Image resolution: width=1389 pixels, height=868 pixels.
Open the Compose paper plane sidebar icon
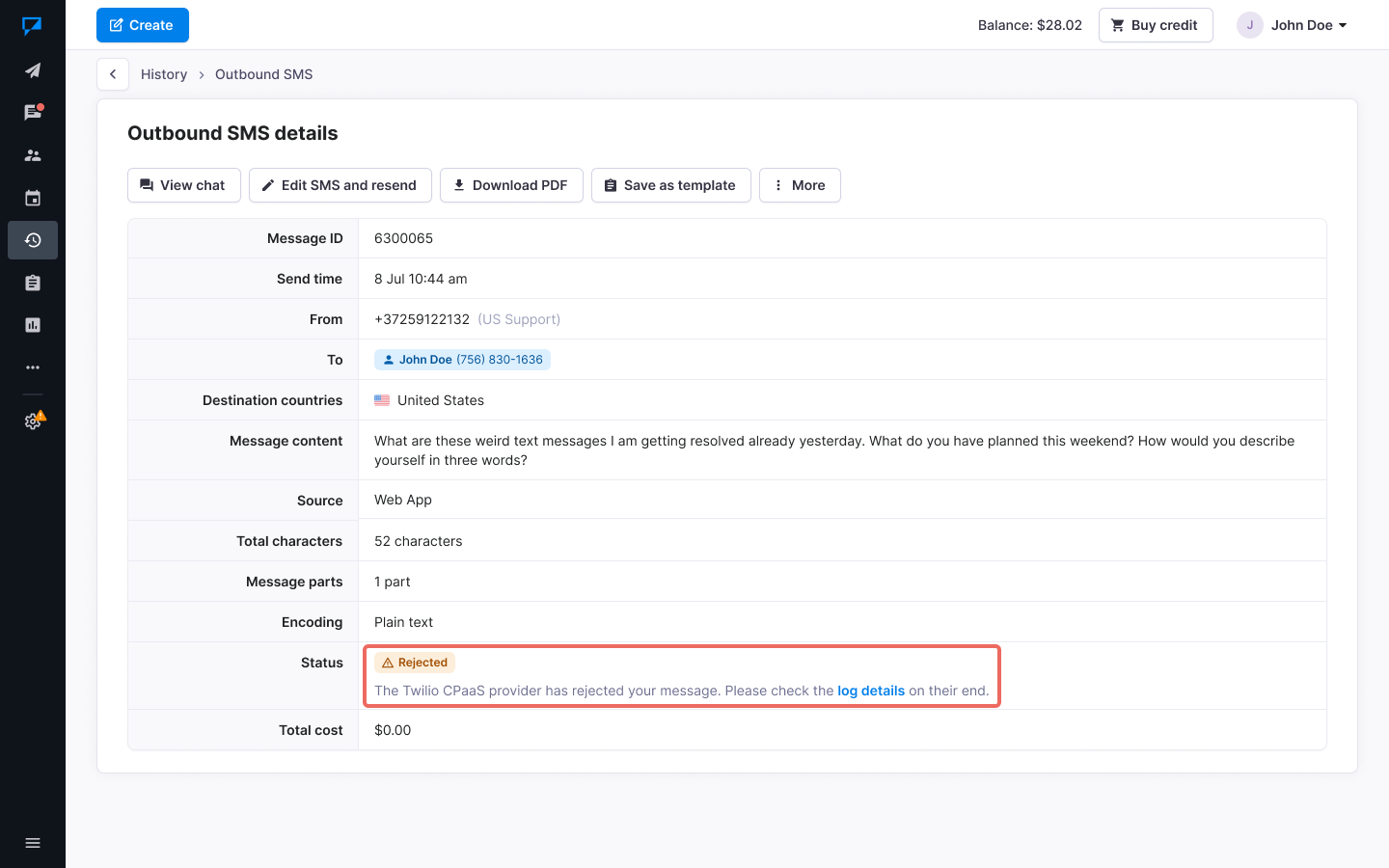33,70
